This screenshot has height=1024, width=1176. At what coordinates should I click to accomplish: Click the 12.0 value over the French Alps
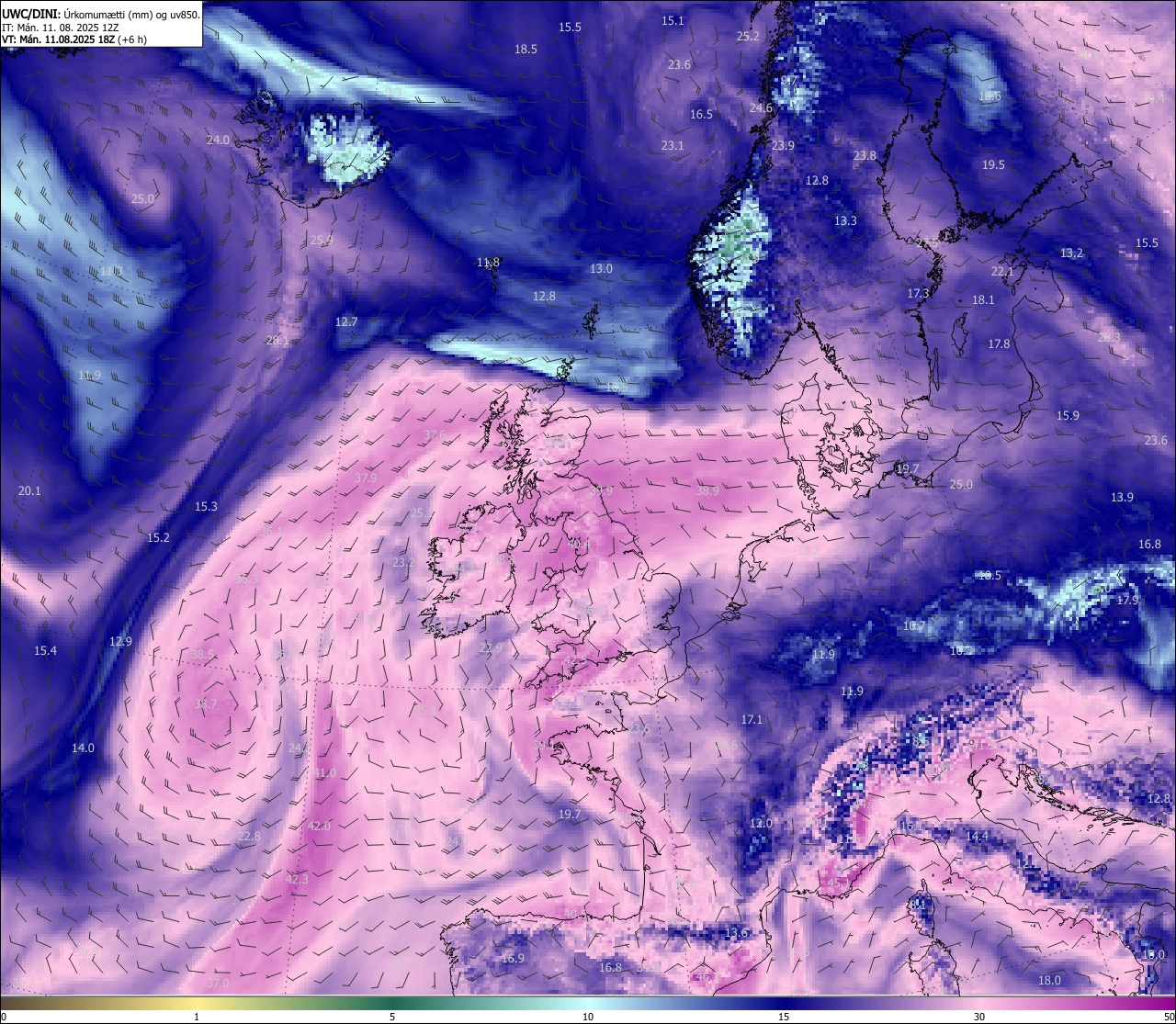[761, 824]
